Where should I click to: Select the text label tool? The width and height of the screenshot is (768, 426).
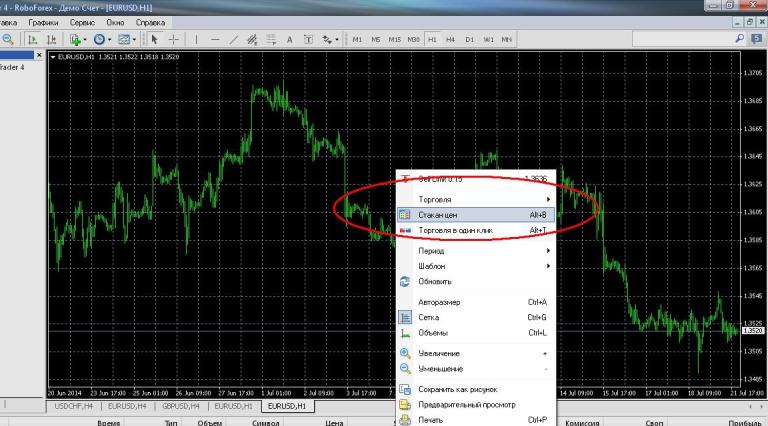308,39
